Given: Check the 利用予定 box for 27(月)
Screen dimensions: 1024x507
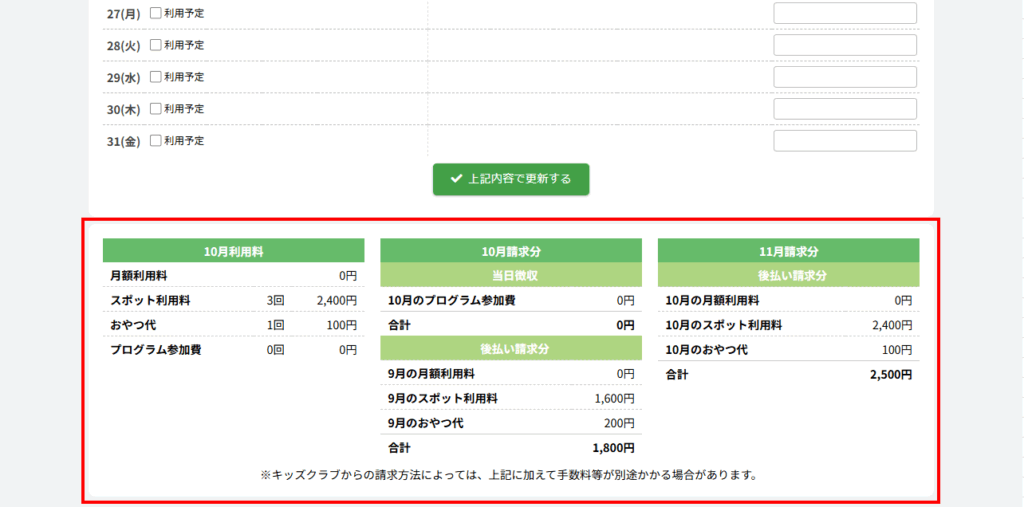Looking at the screenshot, I should click(x=155, y=13).
